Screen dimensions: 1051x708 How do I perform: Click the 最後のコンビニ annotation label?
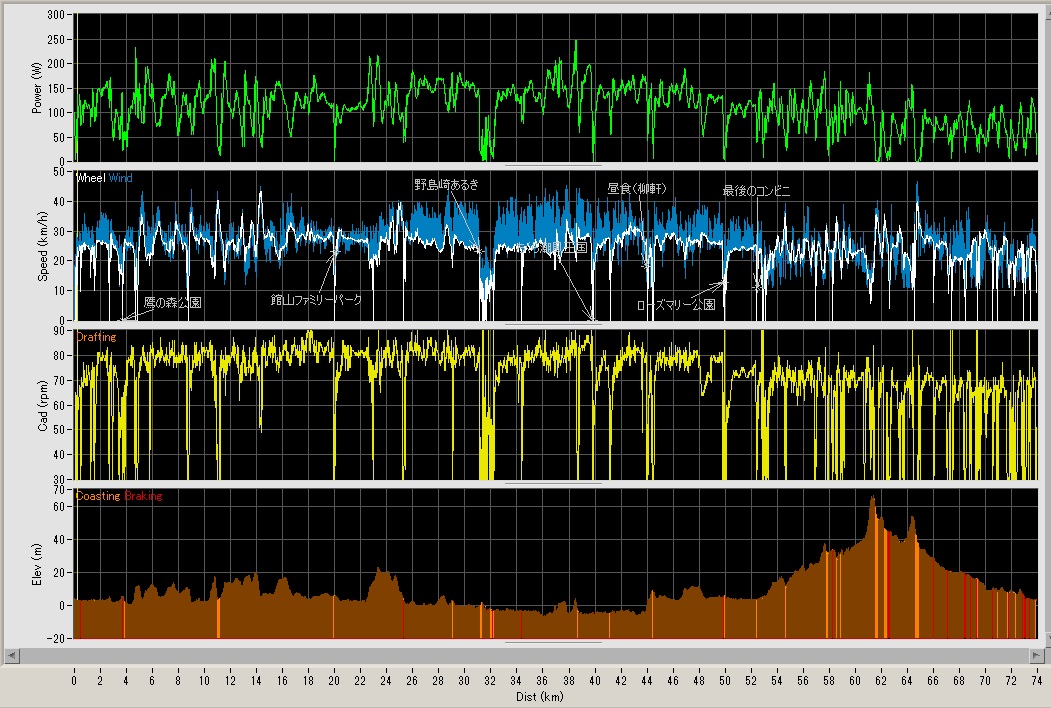[x=756, y=191]
